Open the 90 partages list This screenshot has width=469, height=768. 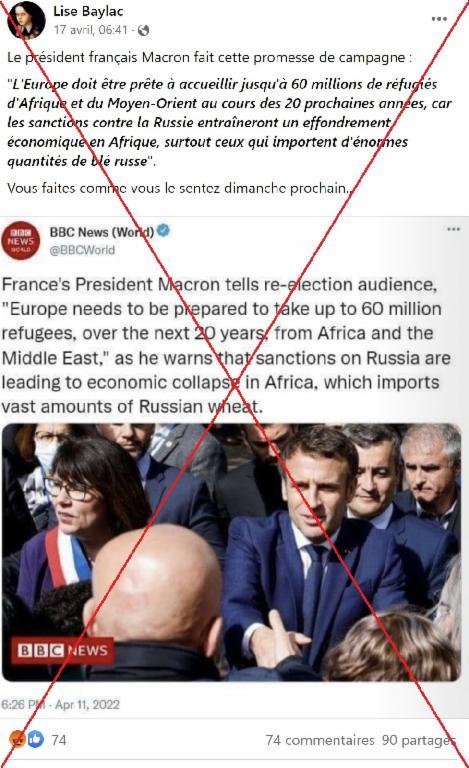point(419,740)
